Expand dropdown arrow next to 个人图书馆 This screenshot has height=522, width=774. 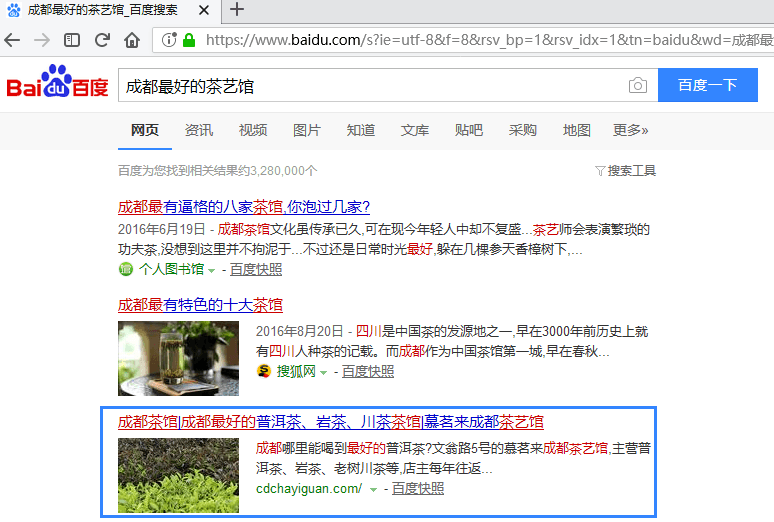click(x=211, y=270)
